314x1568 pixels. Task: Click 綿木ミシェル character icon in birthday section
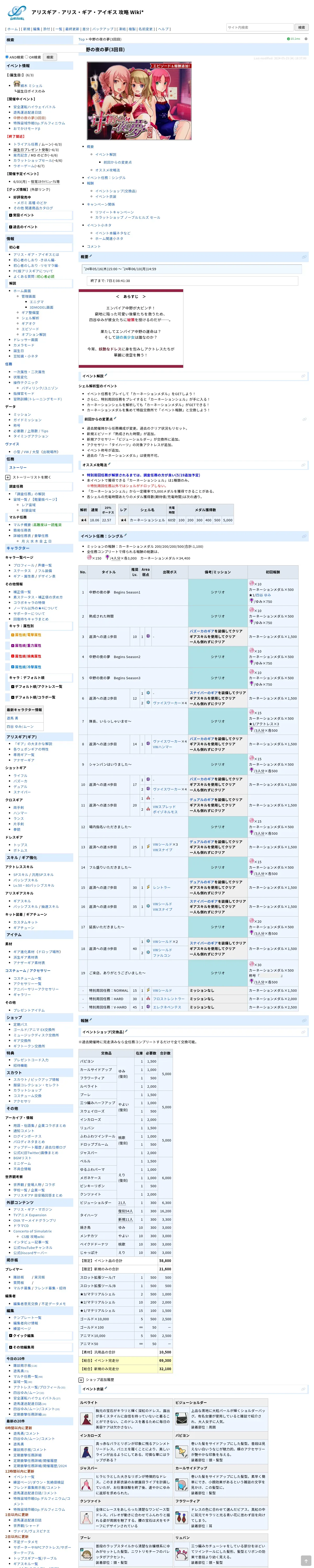pyautogui.click(x=16, y=84)
